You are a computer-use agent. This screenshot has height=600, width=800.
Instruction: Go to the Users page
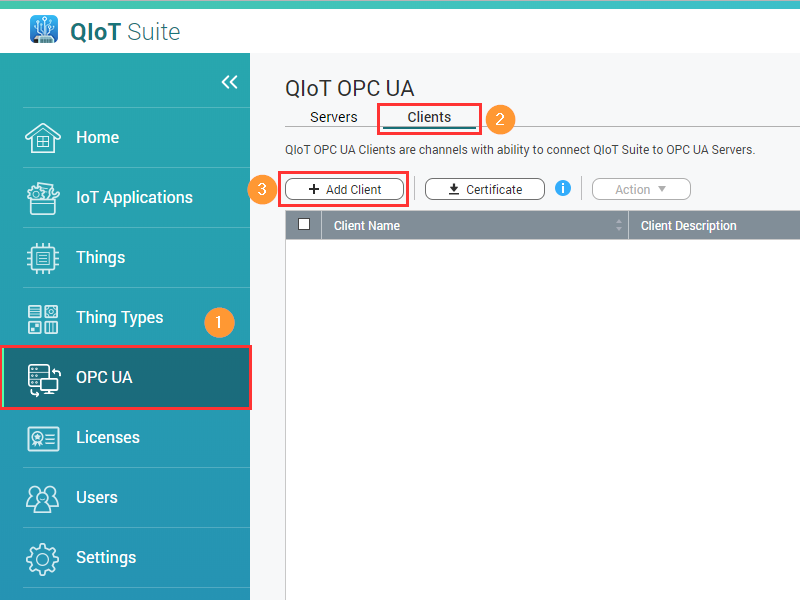coord(125,497)
